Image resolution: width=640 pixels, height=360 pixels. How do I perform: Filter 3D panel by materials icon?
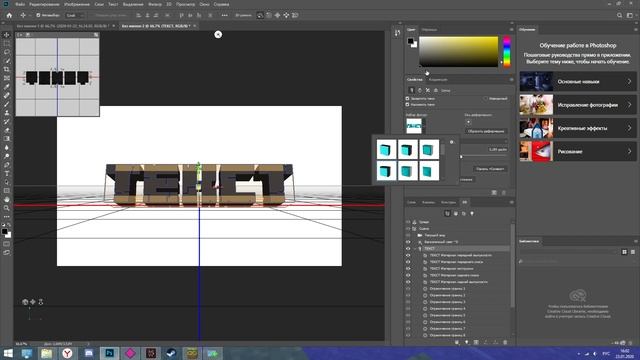[x=464, y=213]
